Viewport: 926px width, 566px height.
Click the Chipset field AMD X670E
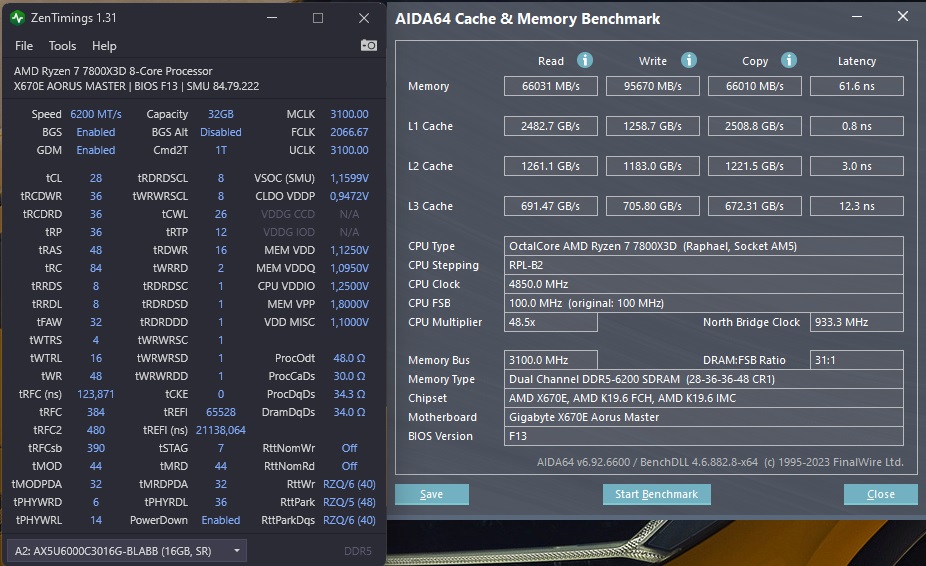point(703,398)
